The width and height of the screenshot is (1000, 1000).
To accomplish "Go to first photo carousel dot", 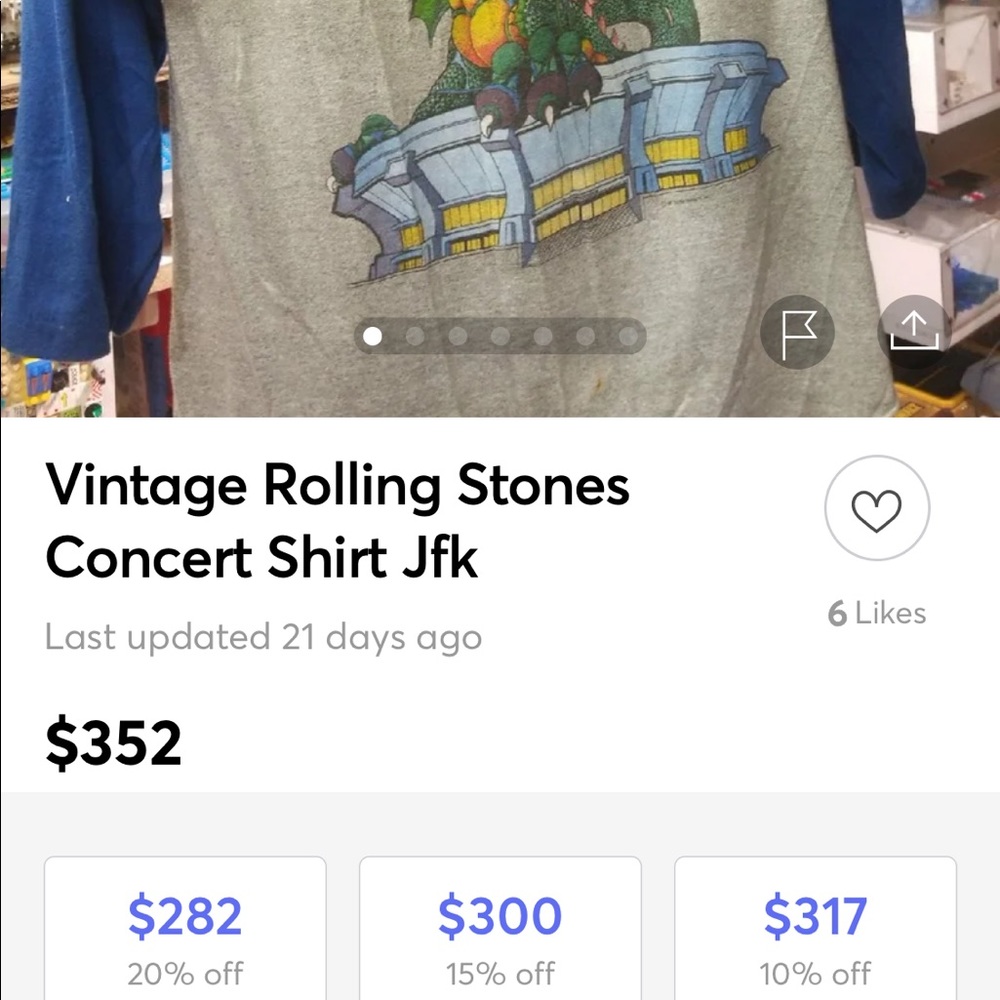I will click(373, 337).
